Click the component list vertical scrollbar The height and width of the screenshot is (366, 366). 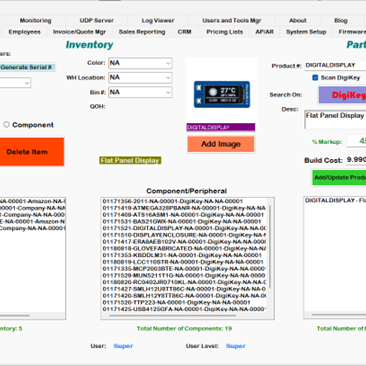[x=270, y=247]
